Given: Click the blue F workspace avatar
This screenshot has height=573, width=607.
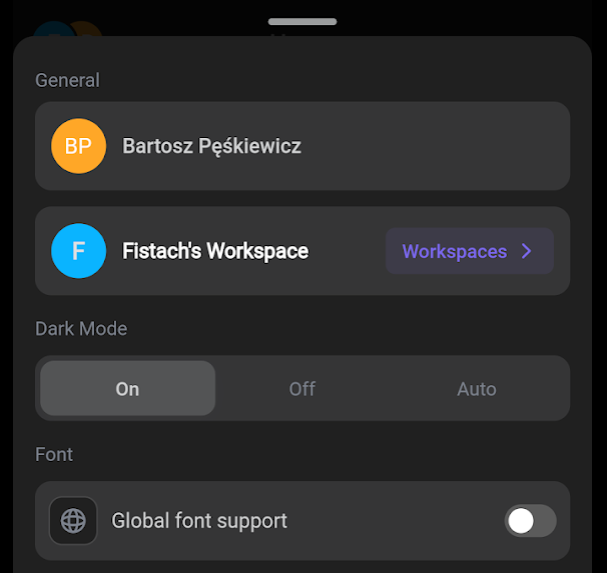Looking at the screenshot, I should [79, 251].
